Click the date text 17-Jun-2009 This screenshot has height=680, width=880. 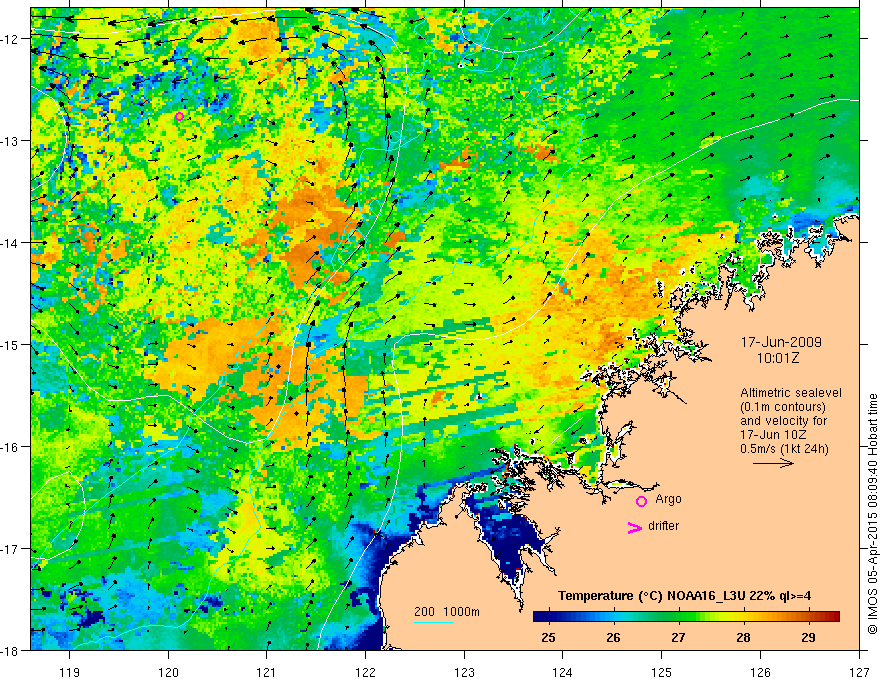tap(781, 342)
